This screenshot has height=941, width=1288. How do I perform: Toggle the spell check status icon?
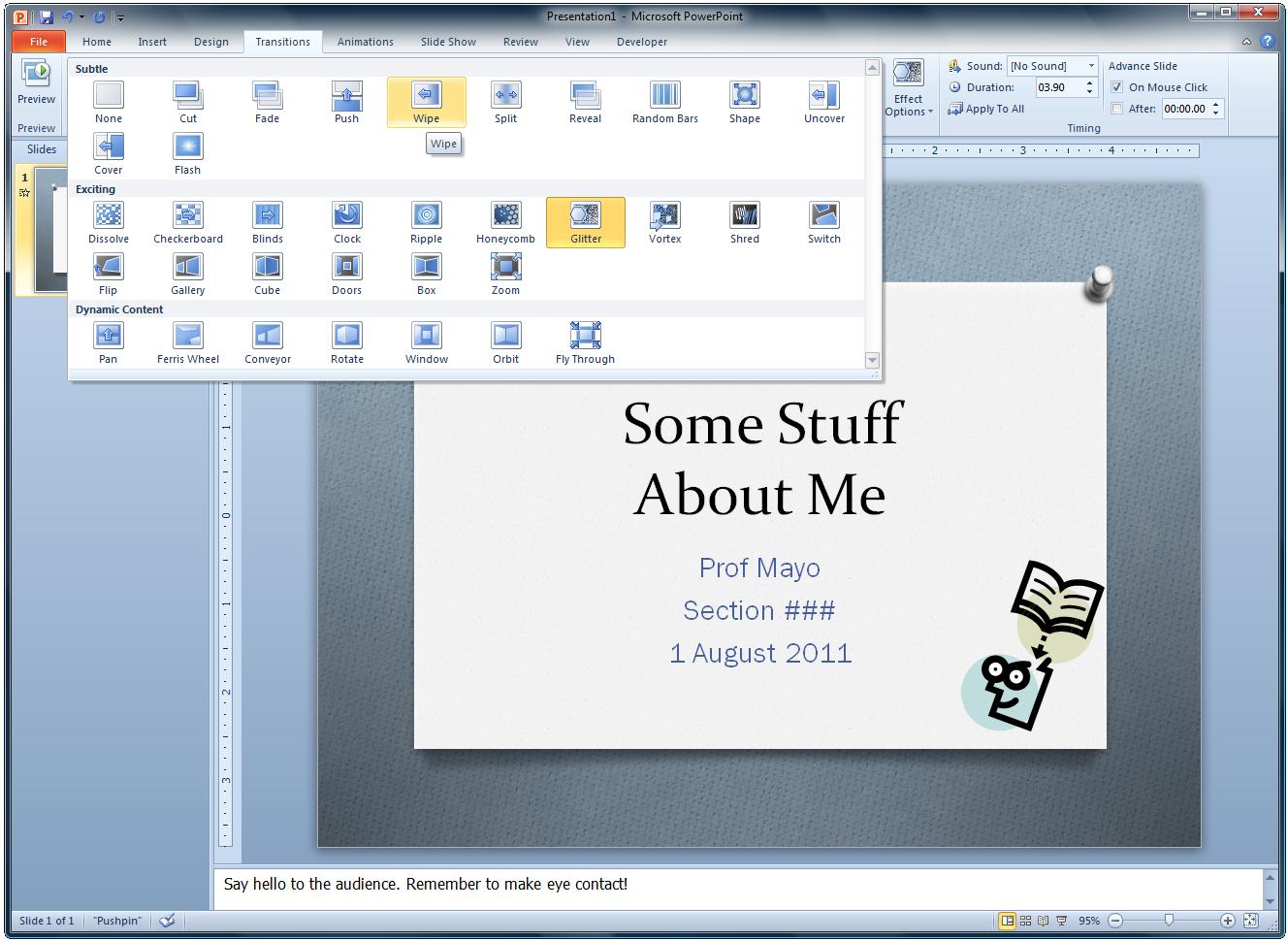click(167, 920)
